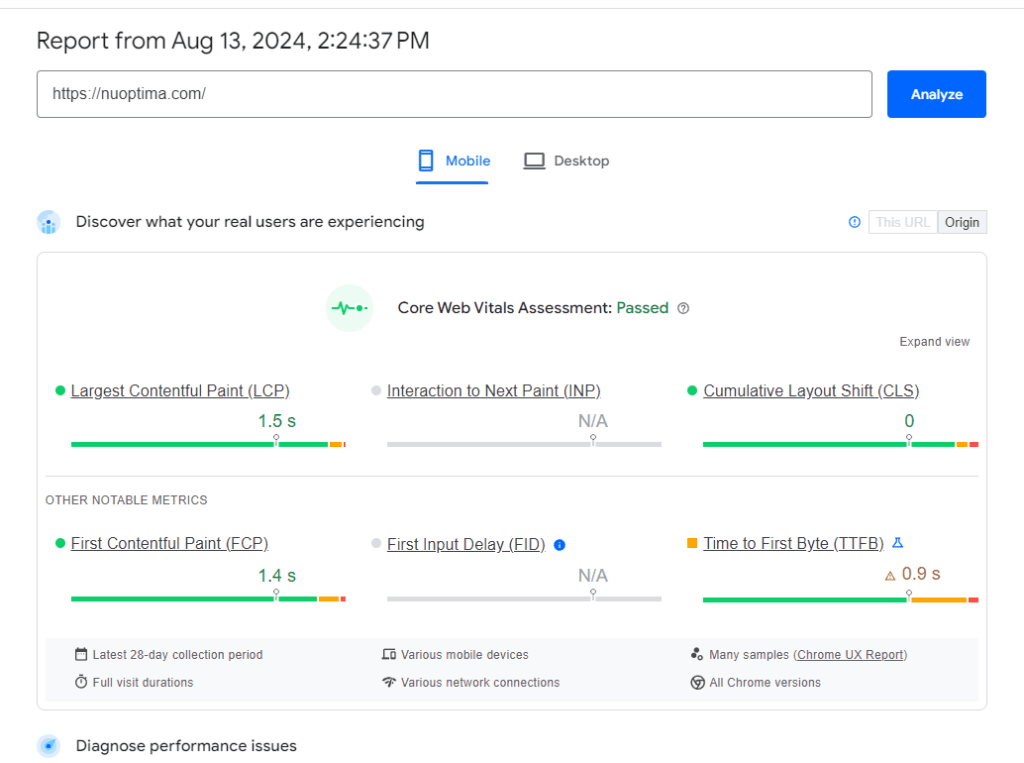Click the calendar icon by collection period

click(81, 654)
